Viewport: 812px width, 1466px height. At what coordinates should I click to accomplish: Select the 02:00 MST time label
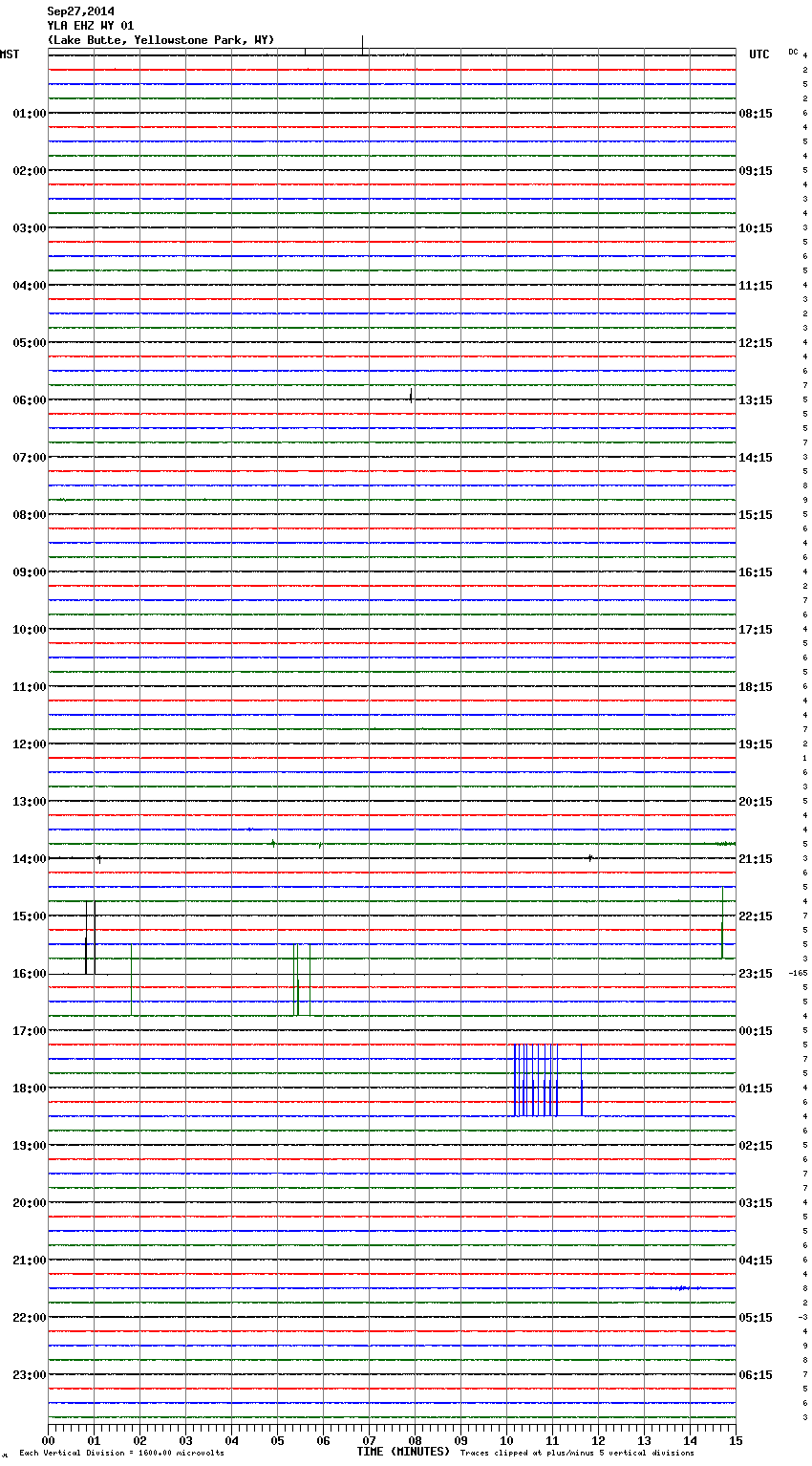[29, 171]
